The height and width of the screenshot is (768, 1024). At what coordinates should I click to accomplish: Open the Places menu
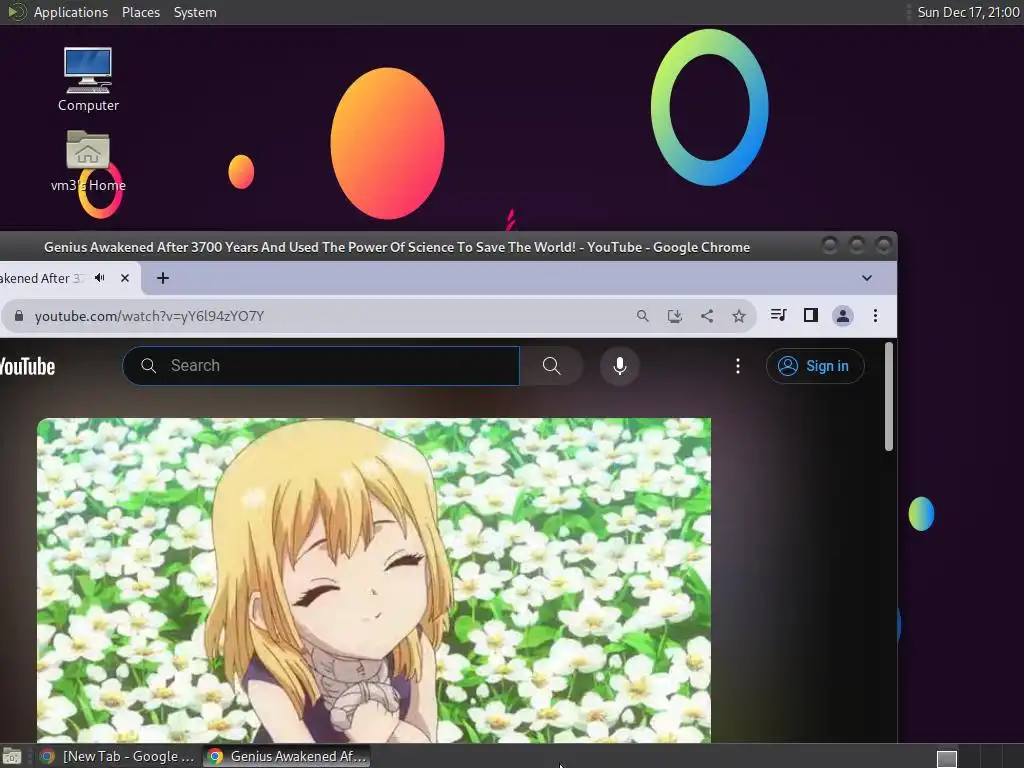pos(140,12)
